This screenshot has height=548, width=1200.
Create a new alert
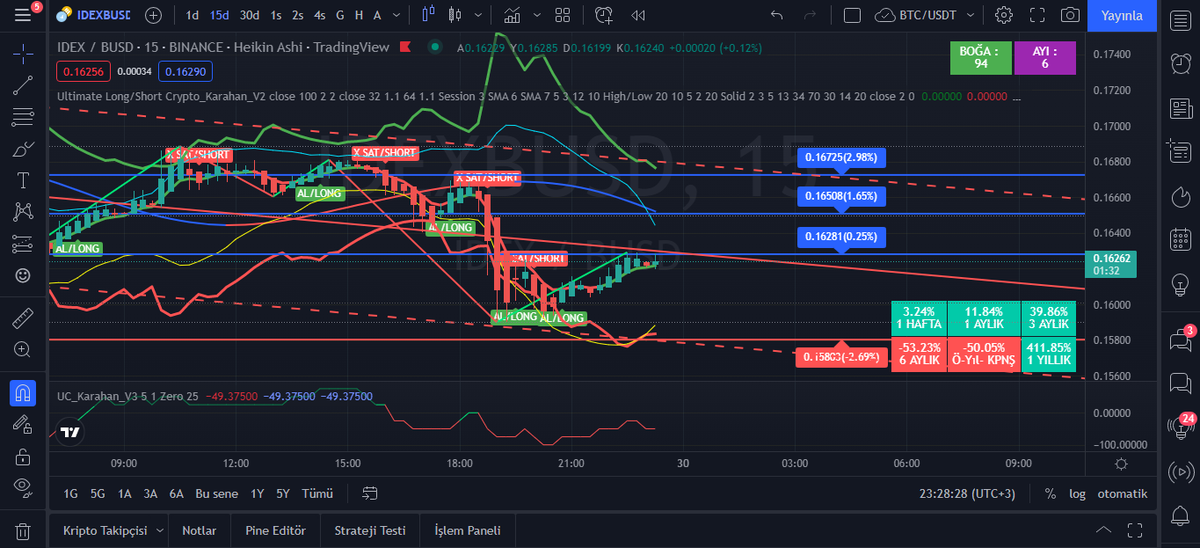(603, 15)
